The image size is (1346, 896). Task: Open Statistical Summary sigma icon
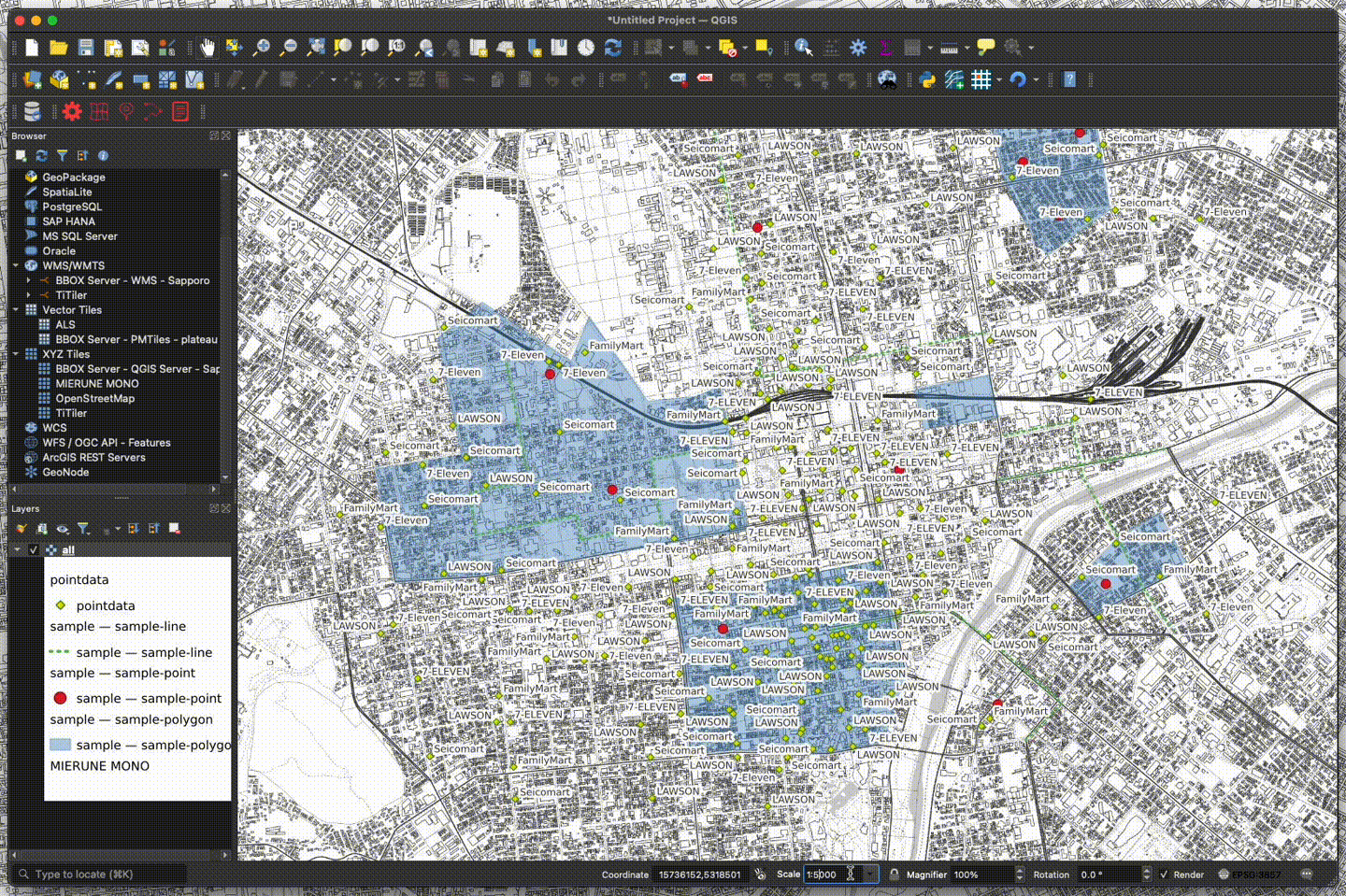pyautogui.click(x=885, y=48)
